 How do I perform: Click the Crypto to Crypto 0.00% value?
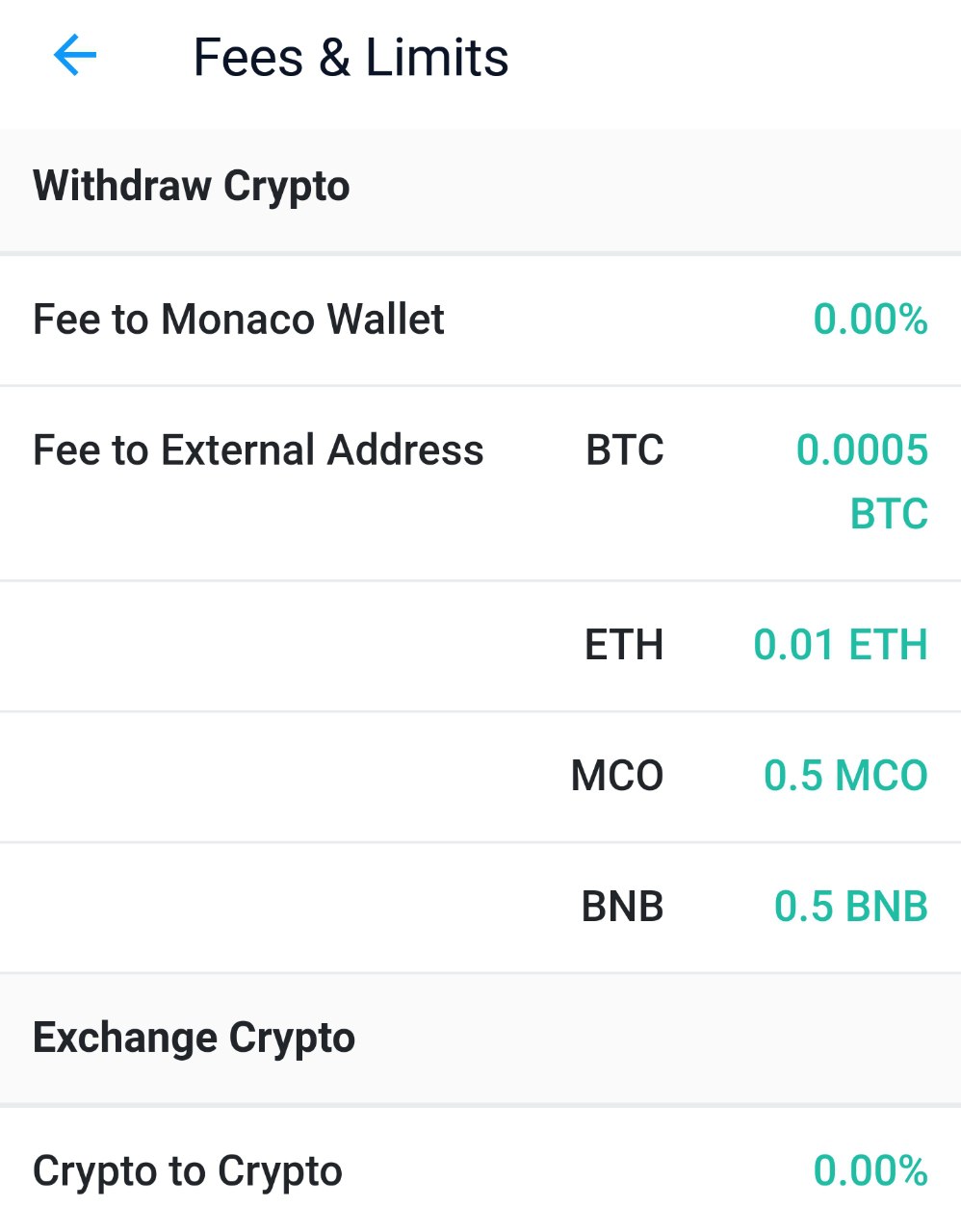pos(870,1171)
